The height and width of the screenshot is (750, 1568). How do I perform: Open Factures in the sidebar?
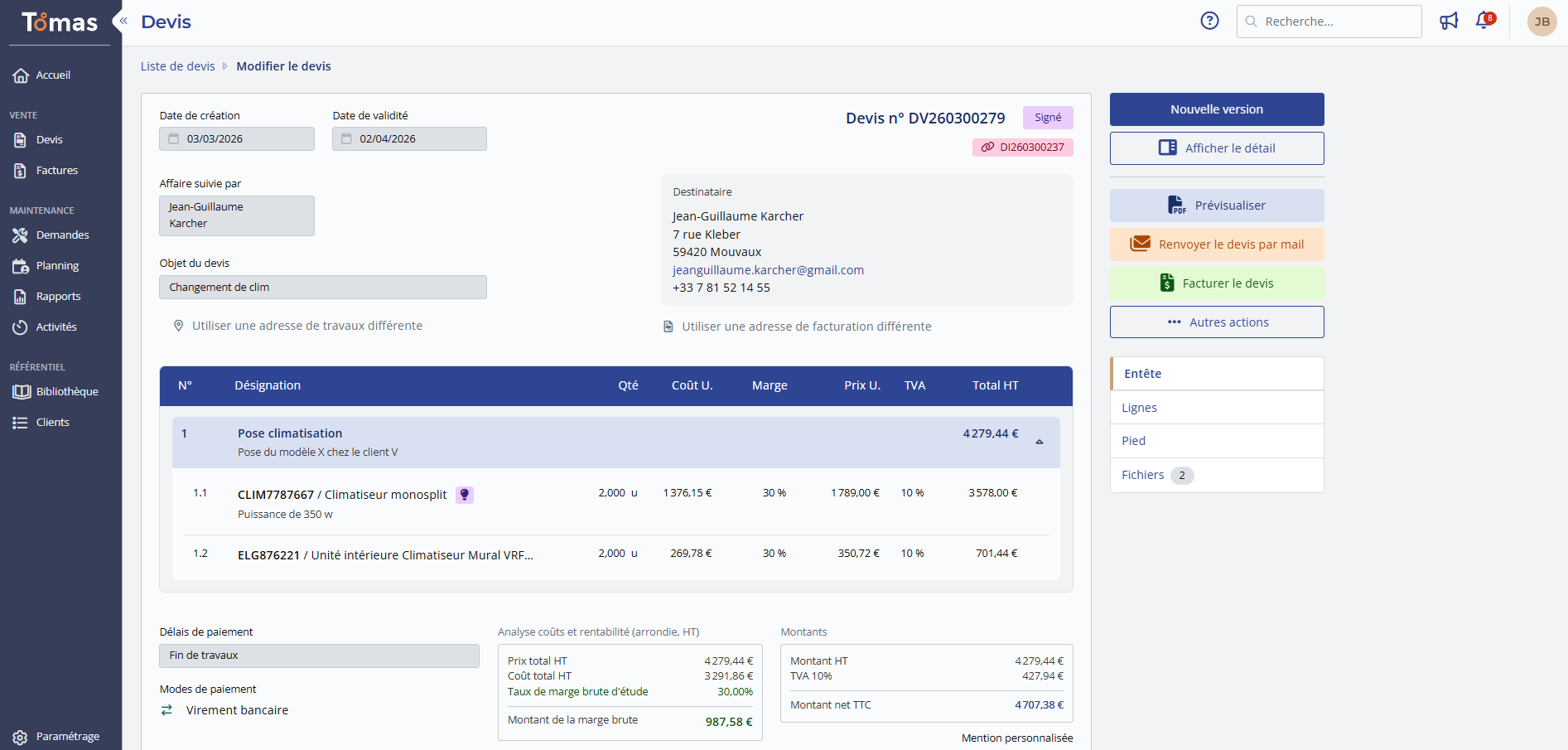[x=55, y=171]
